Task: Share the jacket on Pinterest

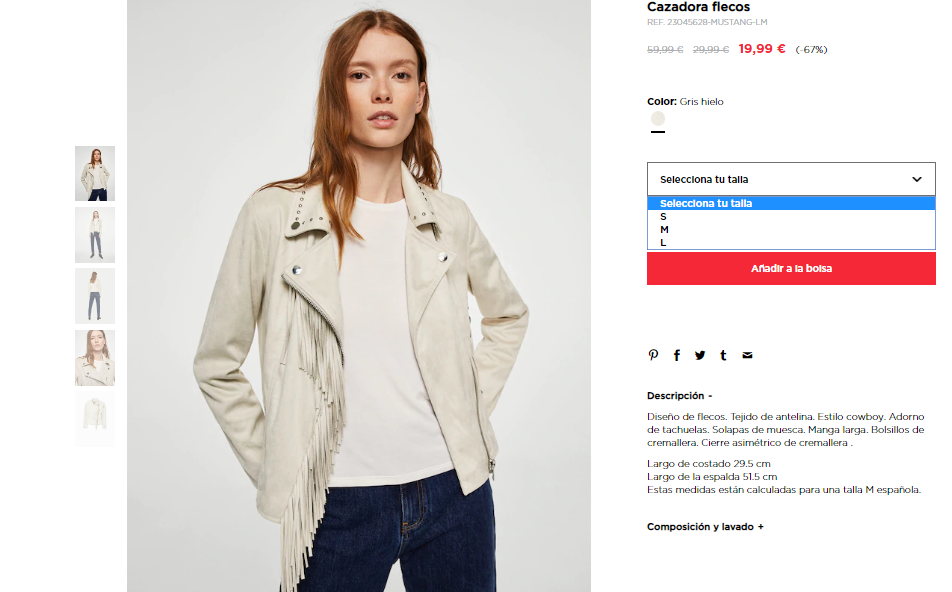Action: click(653, 355)
